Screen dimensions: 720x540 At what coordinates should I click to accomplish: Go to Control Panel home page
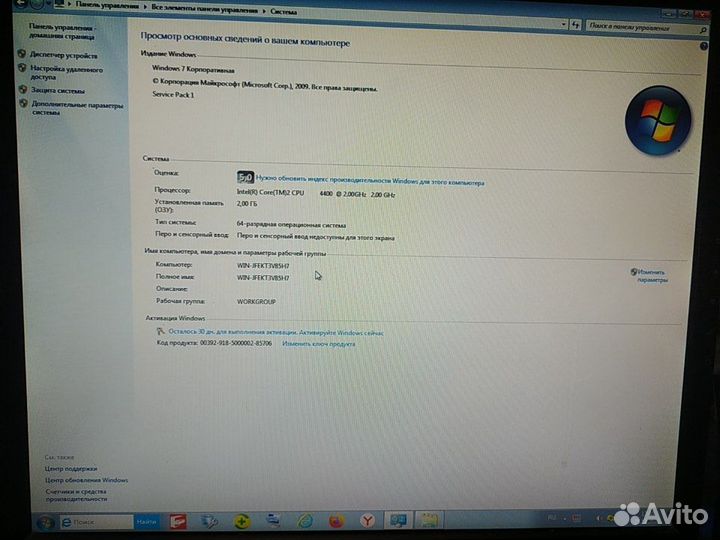tap(61, 31)
